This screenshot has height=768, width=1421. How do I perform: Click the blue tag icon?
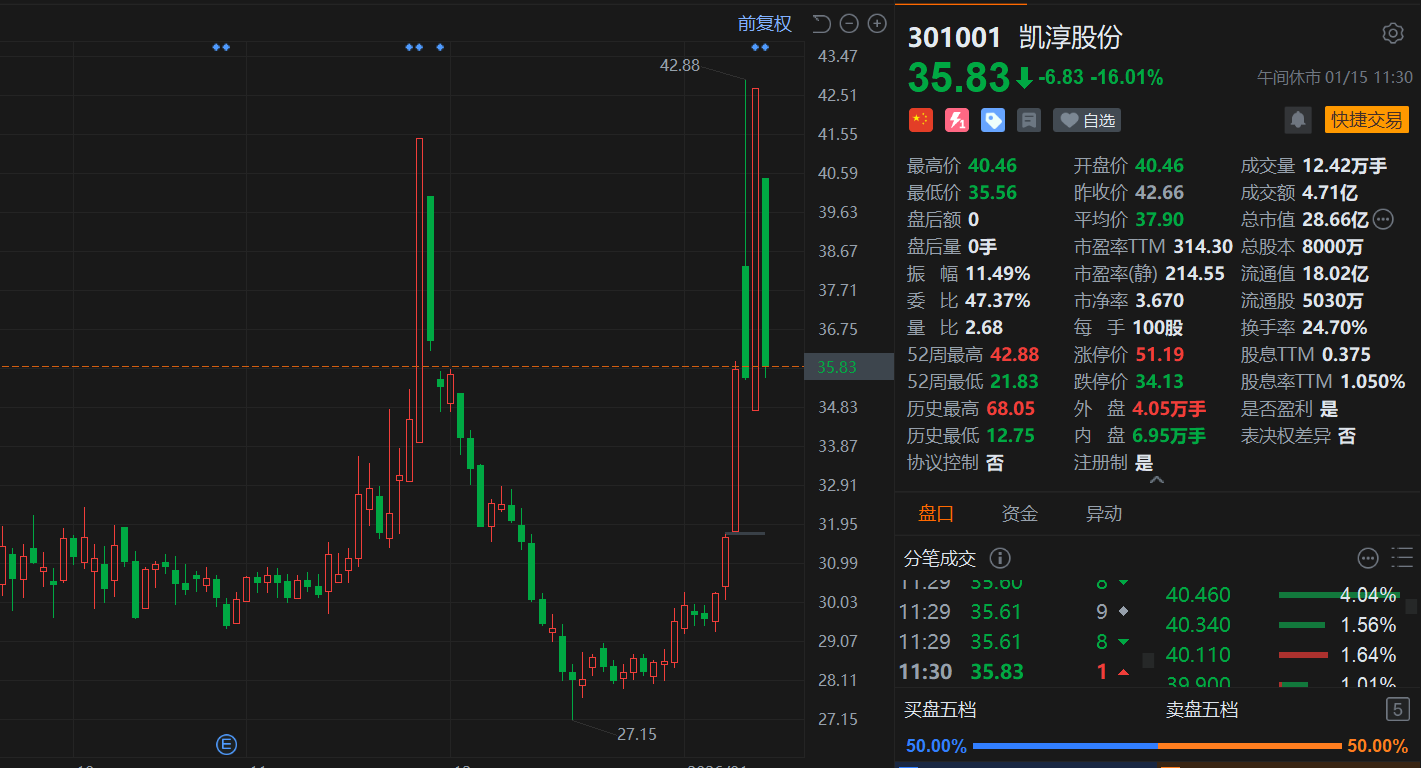coord(993,120)
